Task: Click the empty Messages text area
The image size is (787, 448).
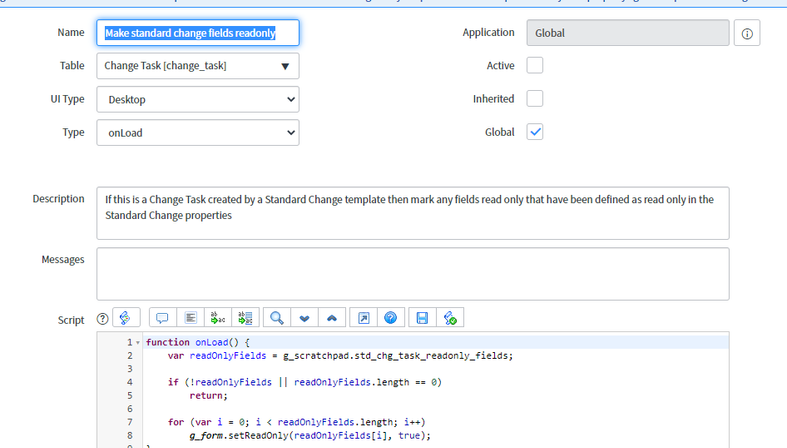Action: (x=413, y=274)
